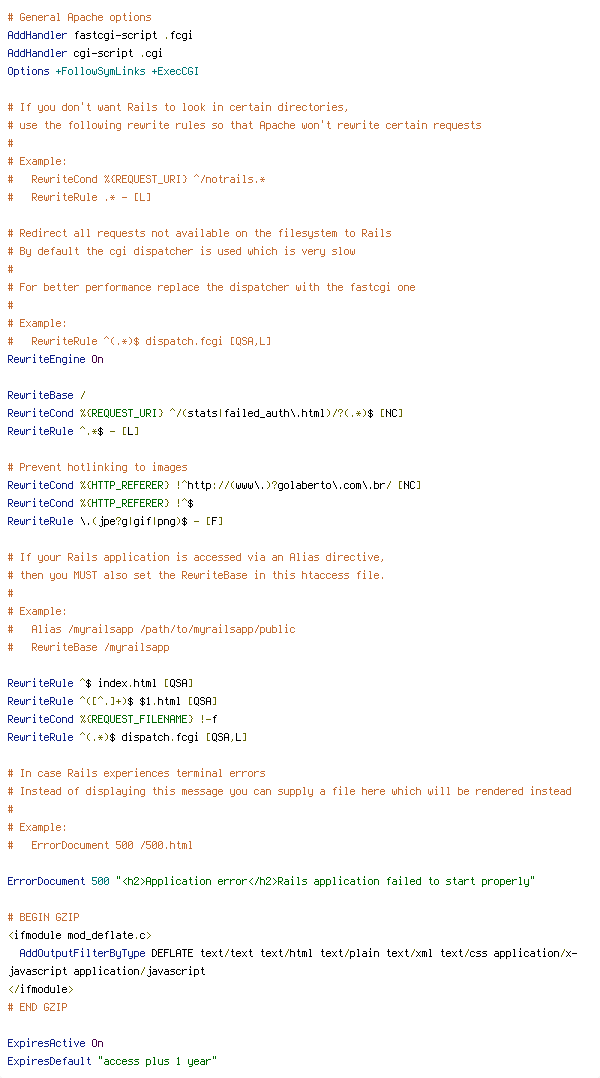Click the RewriteRule for jpe?g|gif|png
The width and height of the screenshot is (600, 1078).
pyautogui.click(x=115, y=521)
